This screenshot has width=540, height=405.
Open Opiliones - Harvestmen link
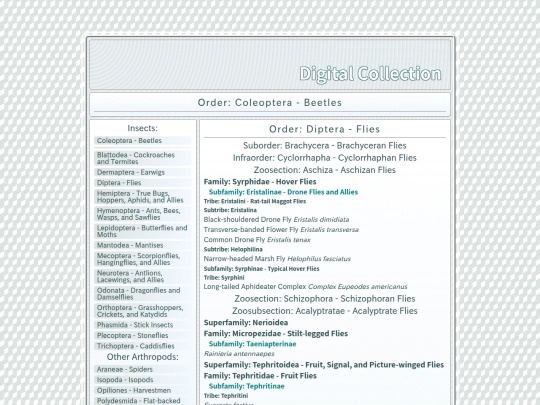click(143, 391)
